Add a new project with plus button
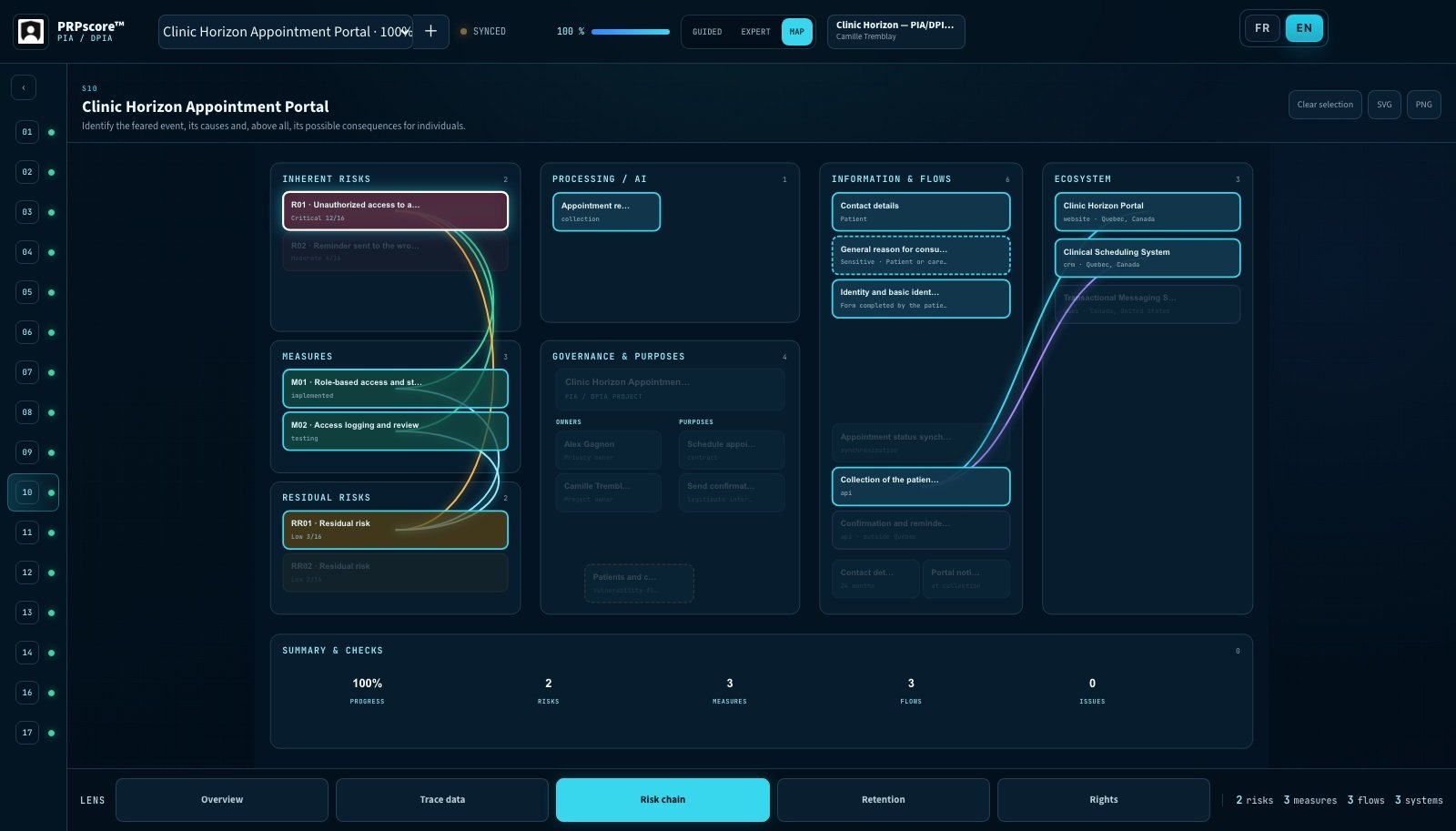This screenshot has height=831, width=1456. coord(431,32)
